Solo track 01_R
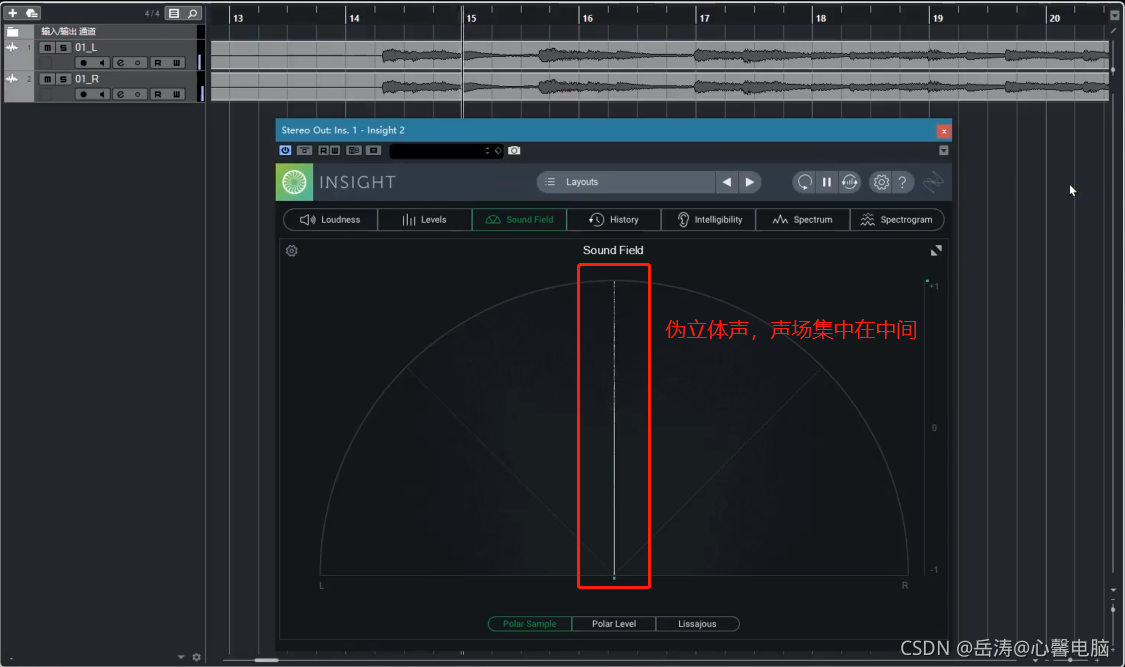The image size is (1125, 667). click(x=63, y=79)
